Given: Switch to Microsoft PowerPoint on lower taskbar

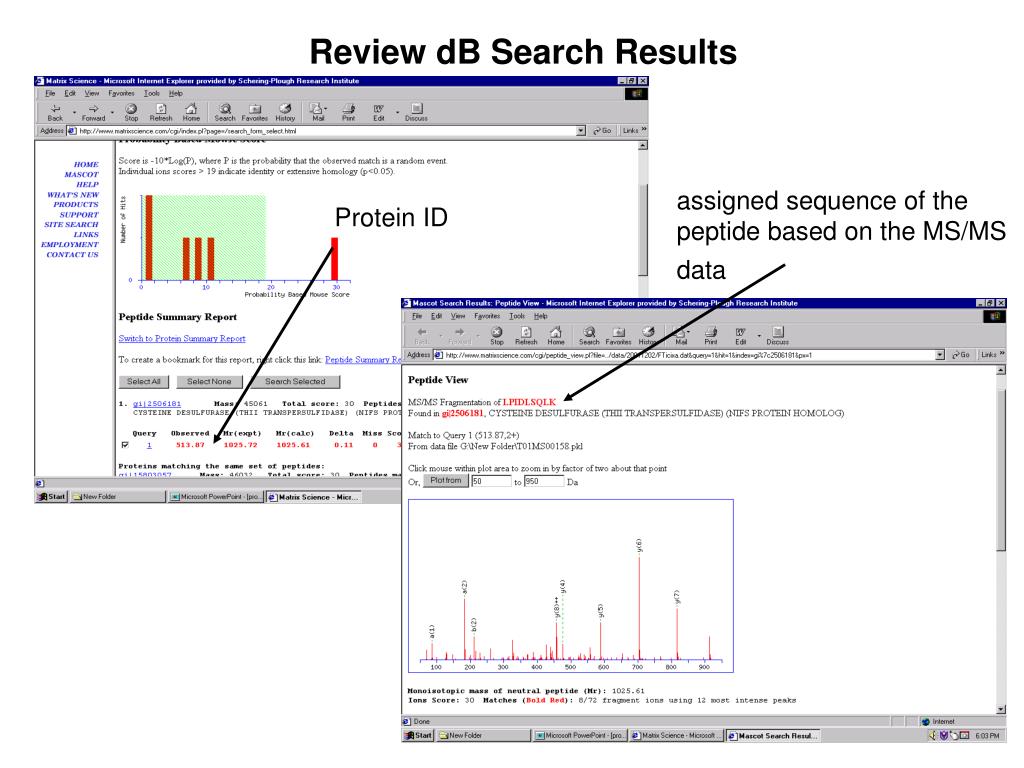Looking at the screenshot, I should 579,735.
